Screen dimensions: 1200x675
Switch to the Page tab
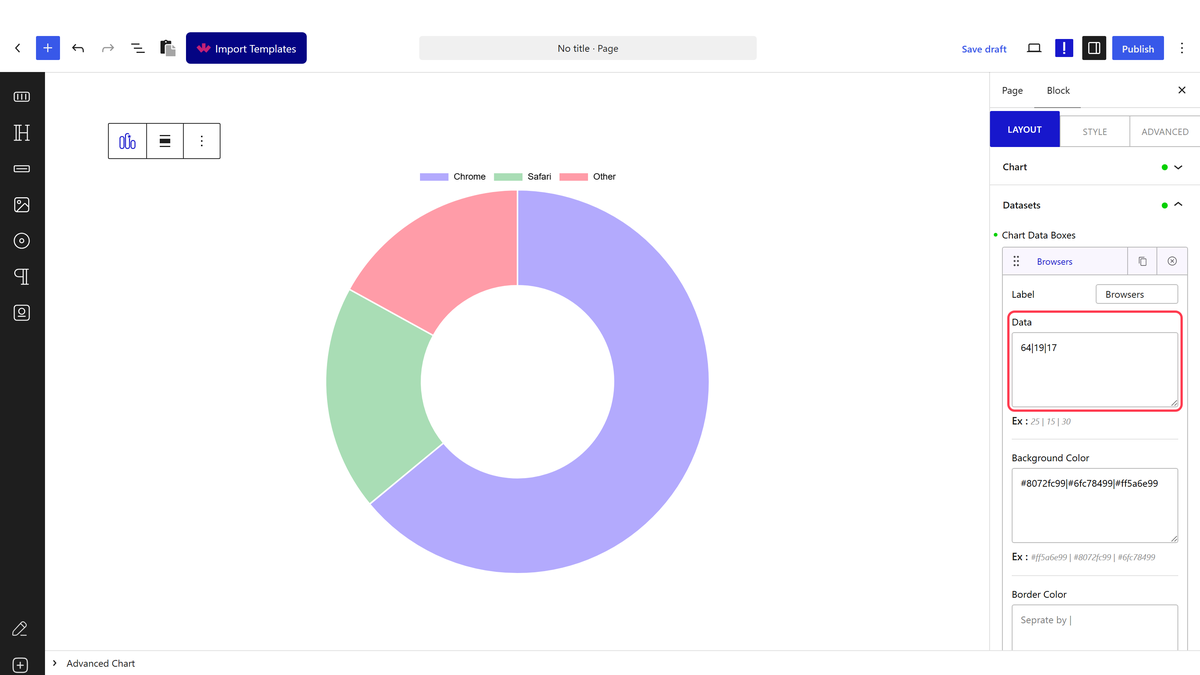pos(1012,90)
